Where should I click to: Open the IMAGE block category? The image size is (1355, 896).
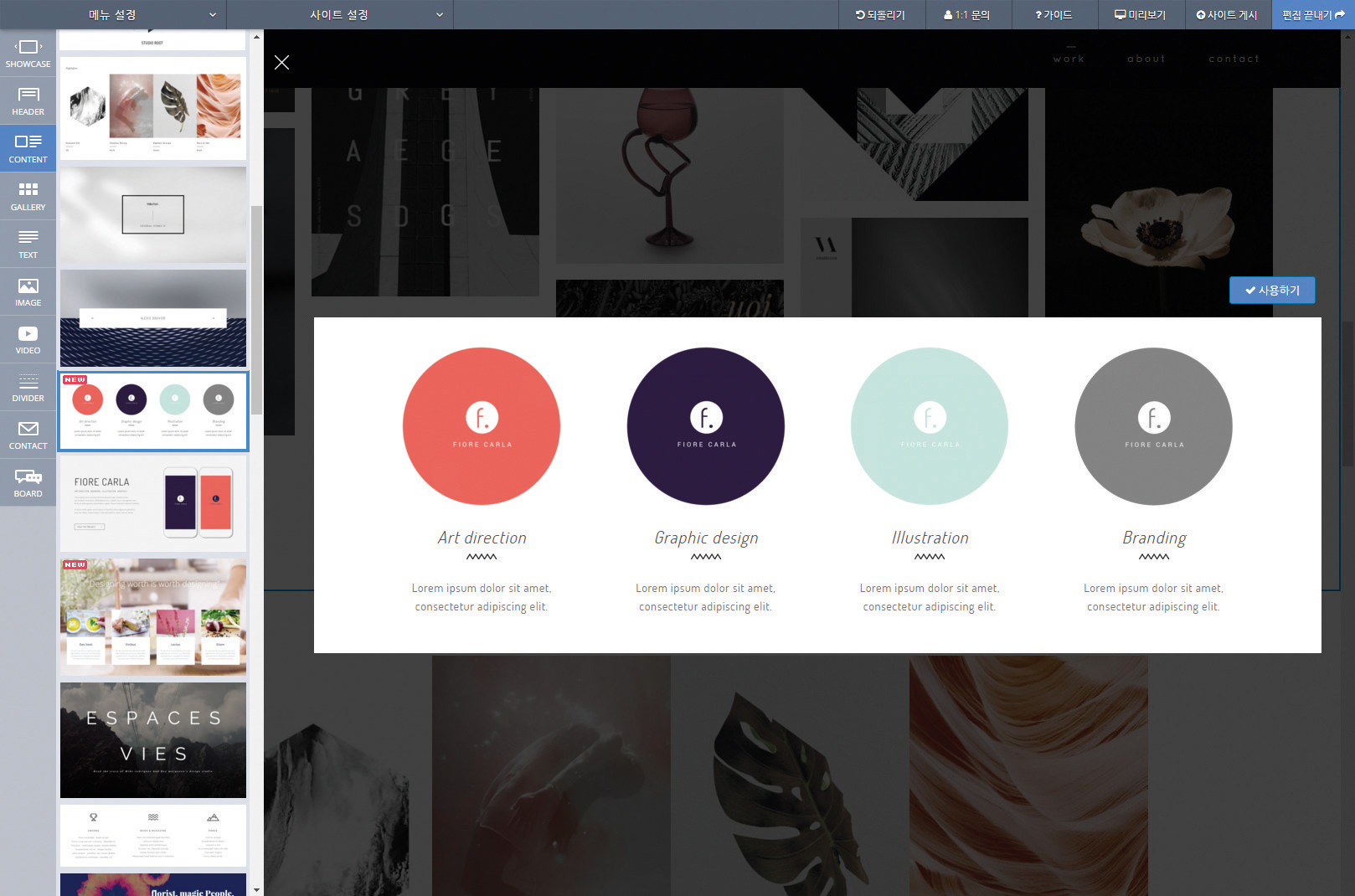click(28, 292)
